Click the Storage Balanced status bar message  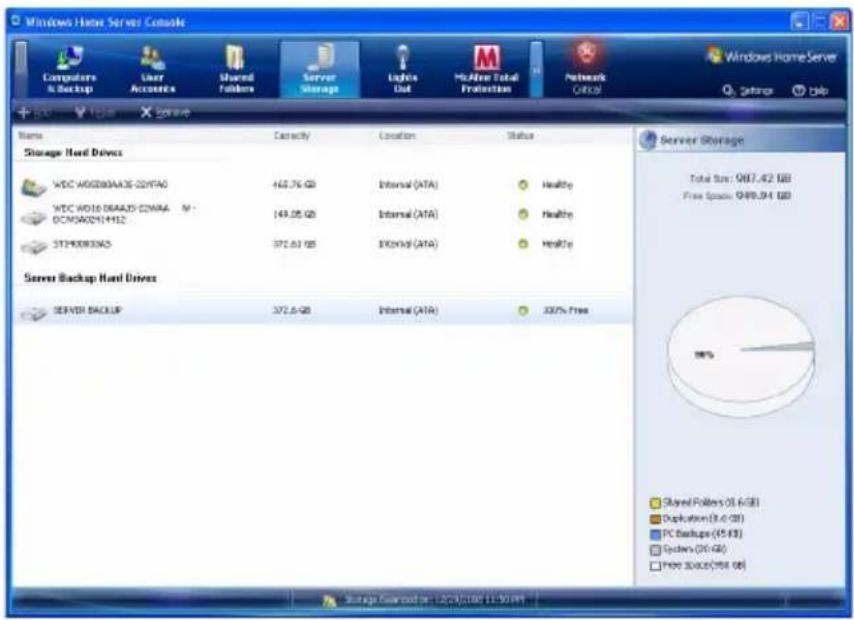pyautogui.click(x=435, y=600)
